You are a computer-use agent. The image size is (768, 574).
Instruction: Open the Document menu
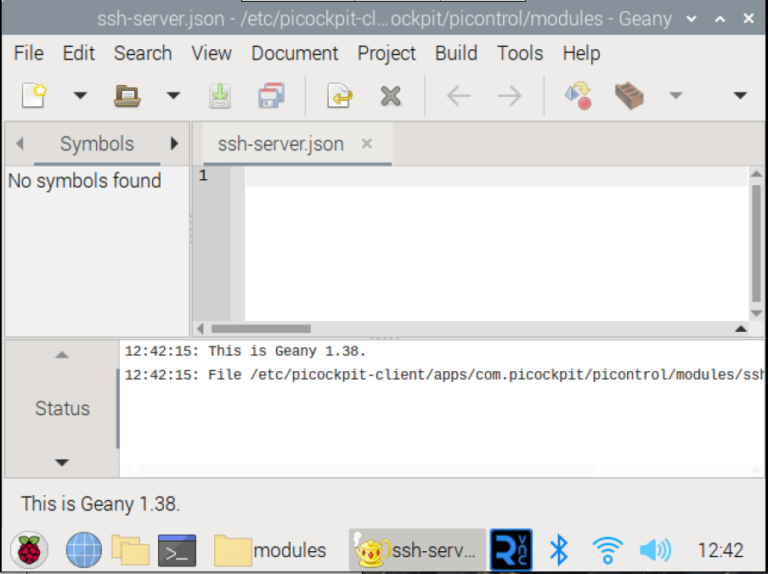[294, 53]
